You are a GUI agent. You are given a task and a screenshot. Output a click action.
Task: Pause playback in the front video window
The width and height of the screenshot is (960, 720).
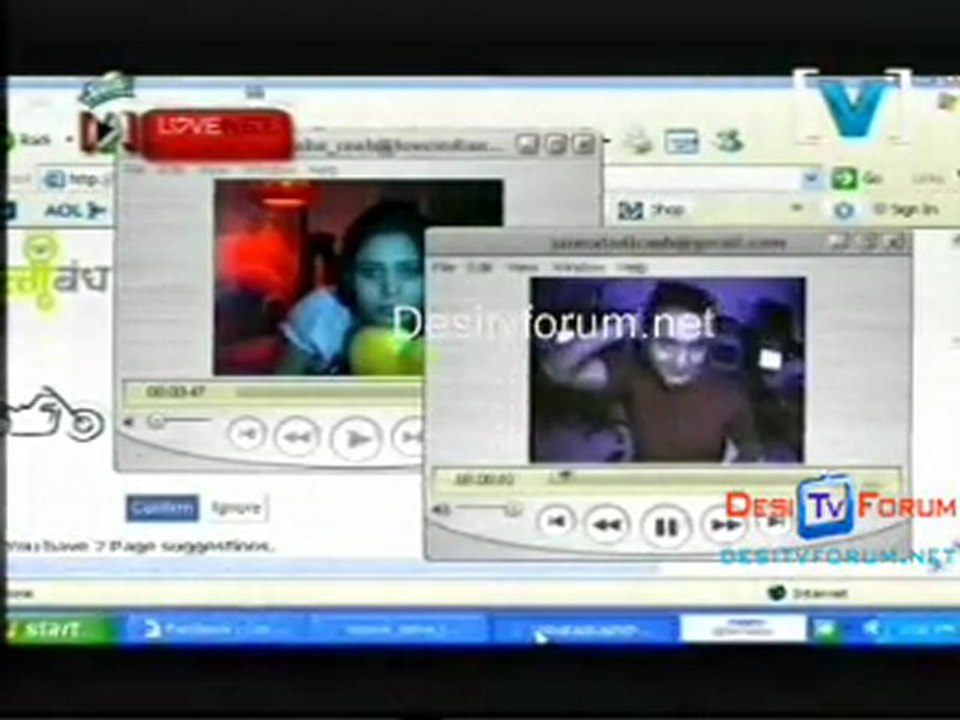(666, 526)
